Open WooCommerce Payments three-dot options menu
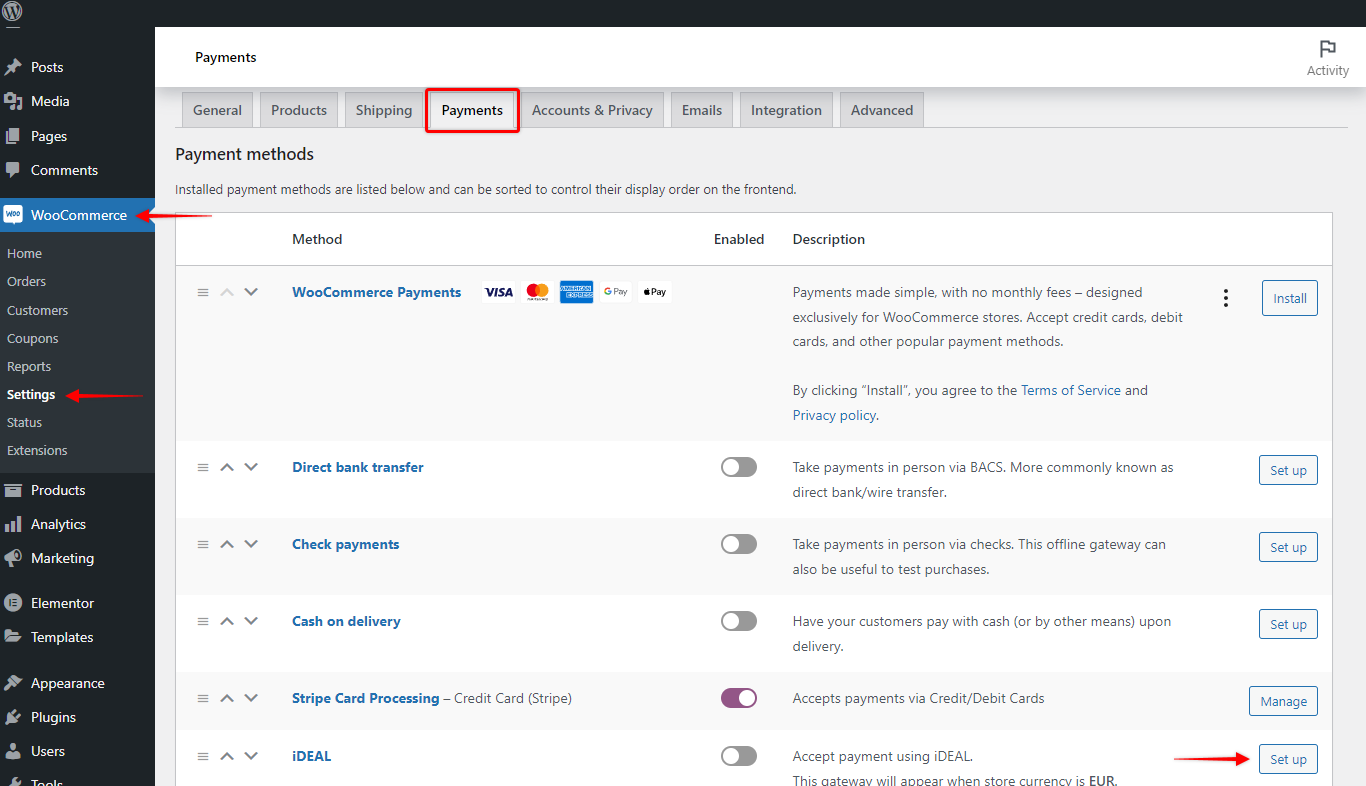 pyautogui.click(x=1226, y=298)
